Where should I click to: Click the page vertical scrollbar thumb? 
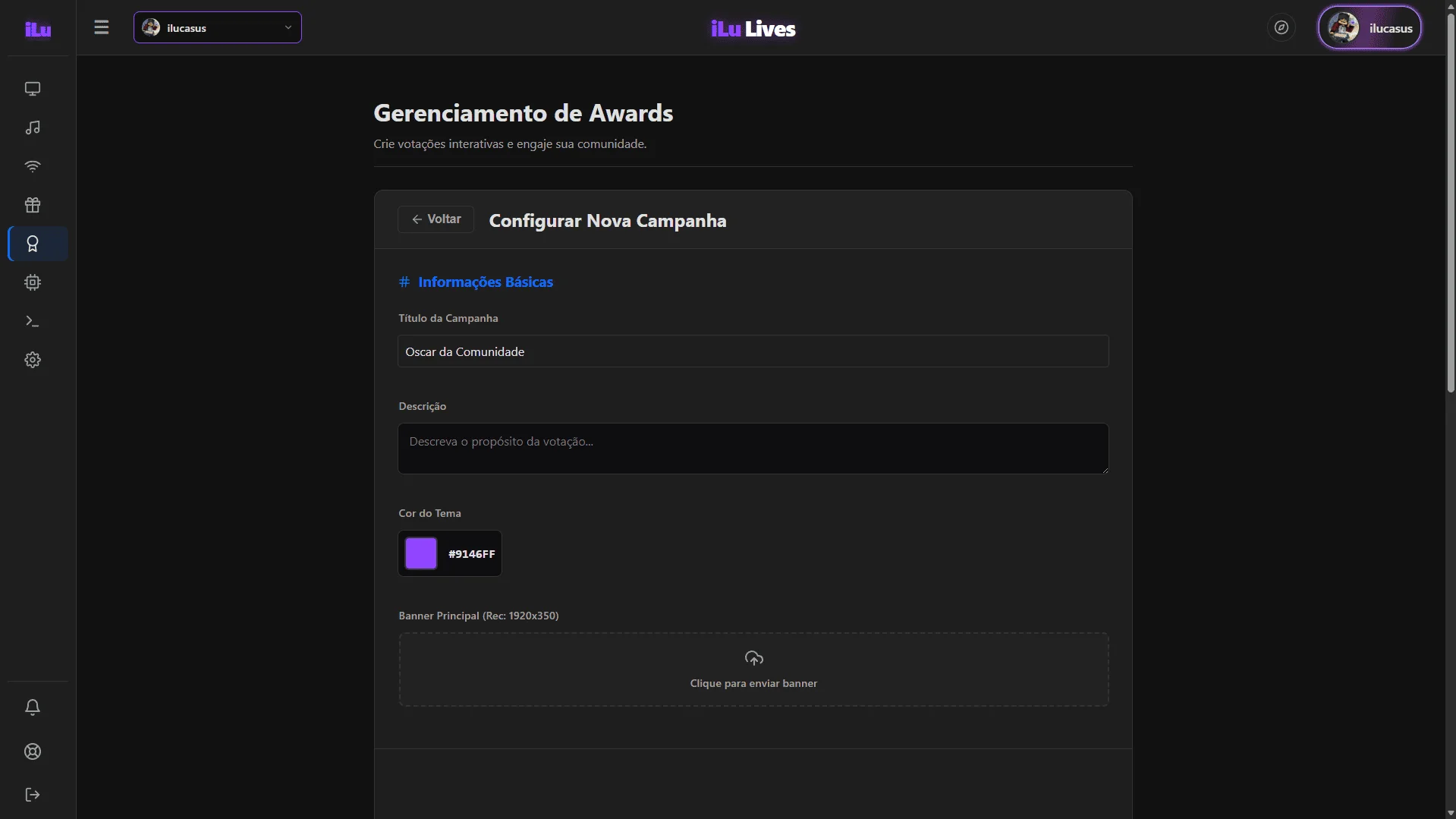pyautogui.click(x=1451, y=203)
